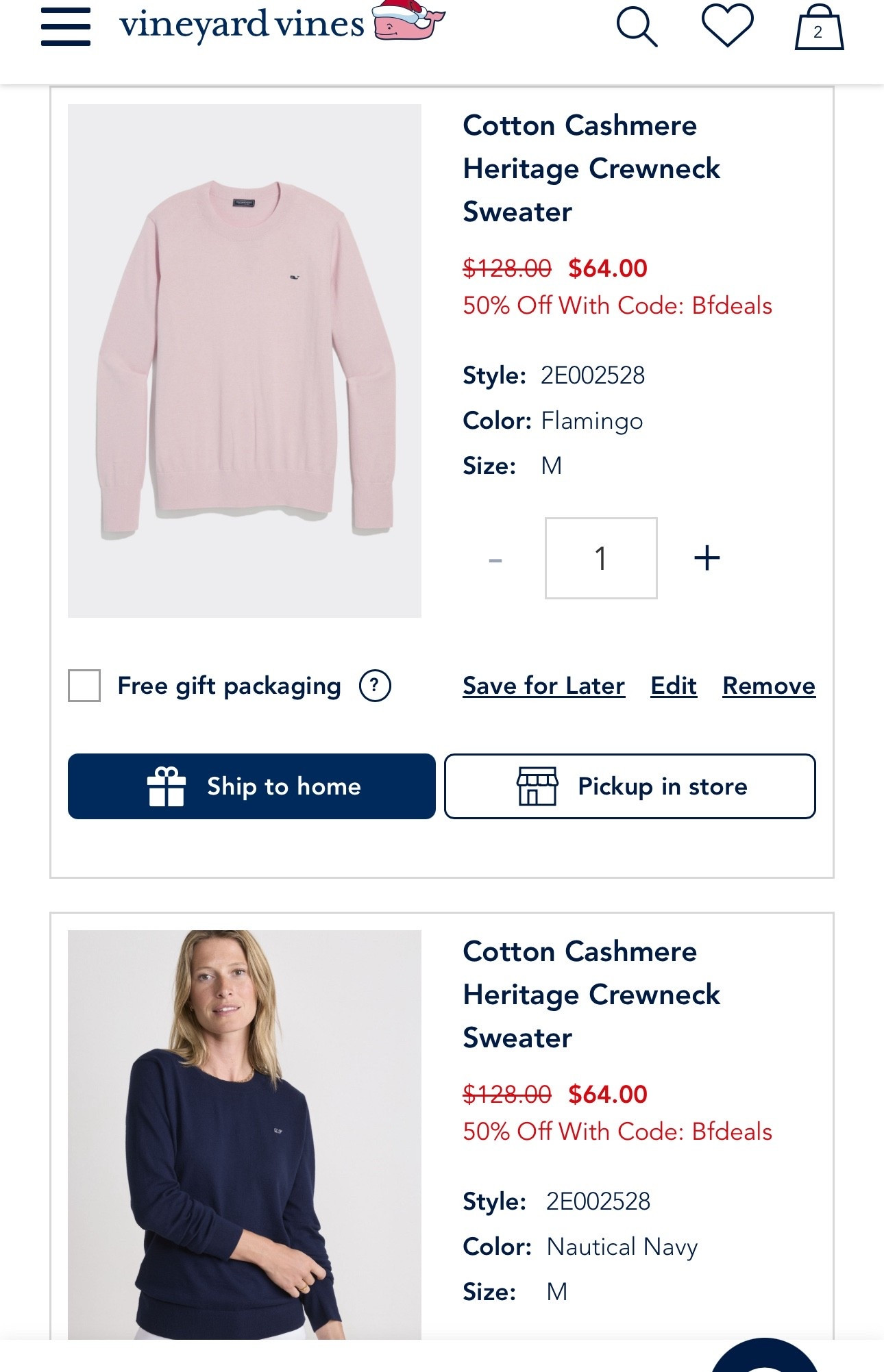The width and height of the screenshot is (884, 1372).
Task: Click the Nautical Navy sweater title
Action: pyautogui.click(x=591, y=995)
